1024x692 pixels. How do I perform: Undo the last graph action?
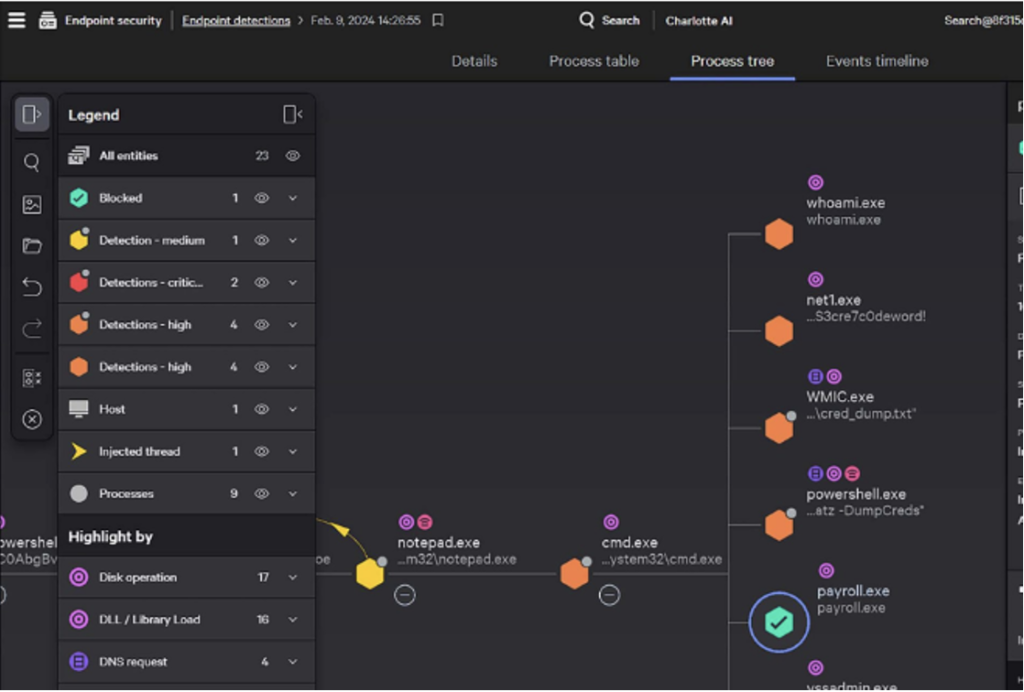point(31,287)
